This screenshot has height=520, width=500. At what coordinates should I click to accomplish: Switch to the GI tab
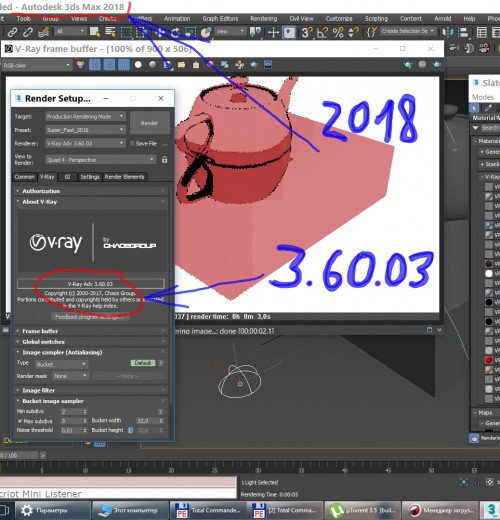pos(67,177)
